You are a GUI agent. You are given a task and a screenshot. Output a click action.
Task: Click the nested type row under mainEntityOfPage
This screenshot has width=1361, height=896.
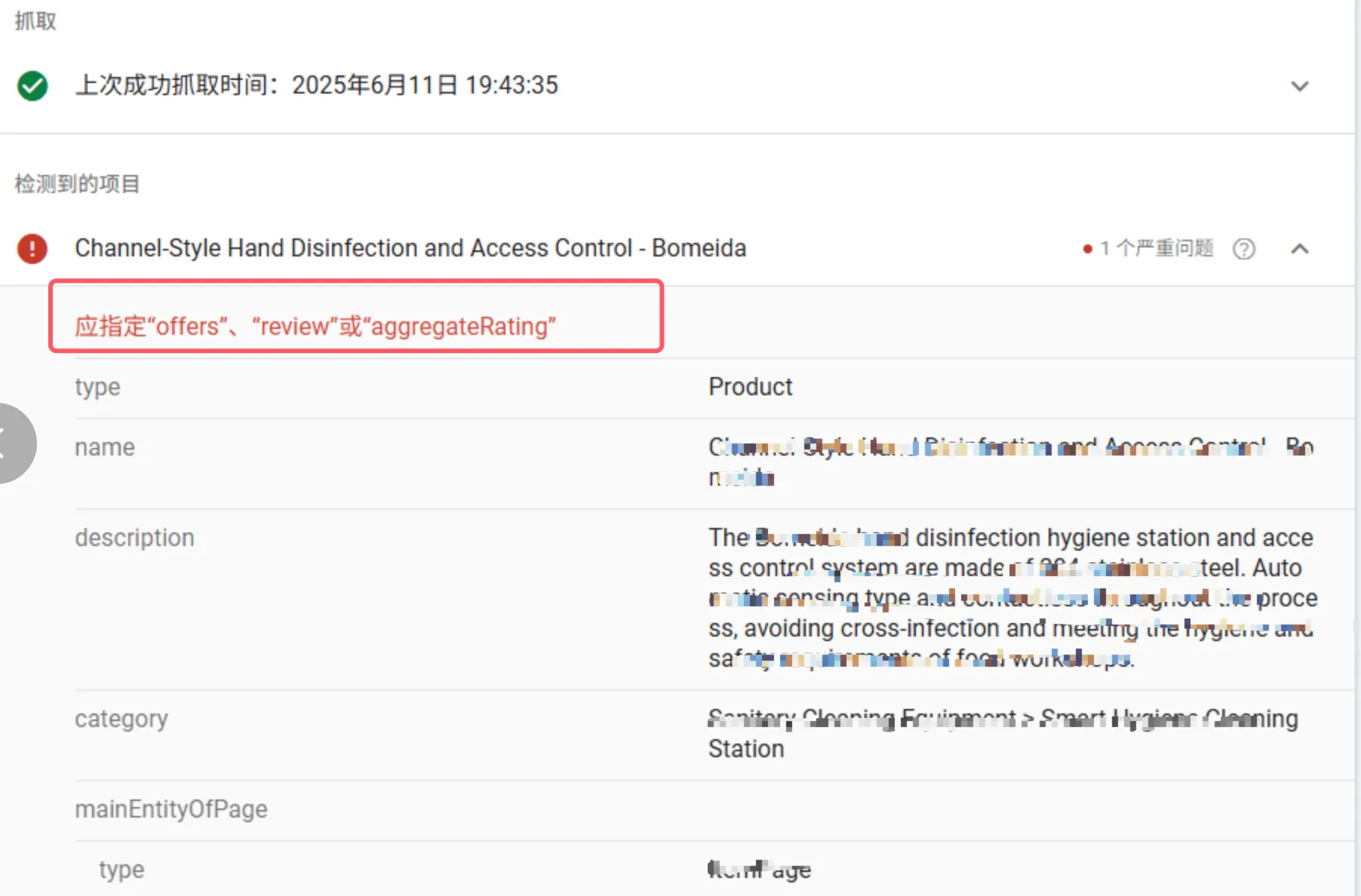coord(121,870)
